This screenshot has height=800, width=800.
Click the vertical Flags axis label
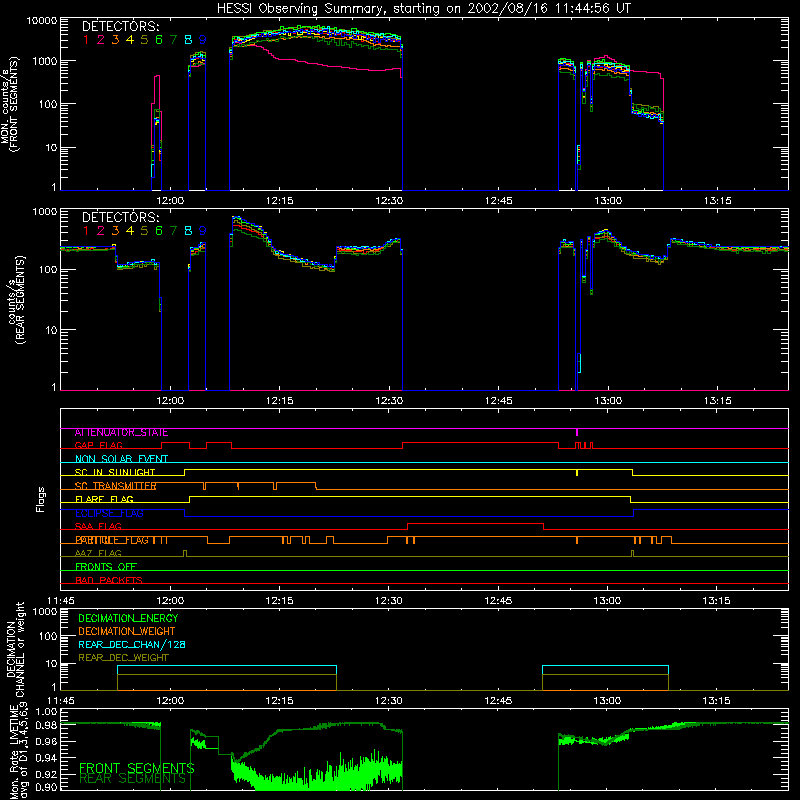(41, 499)
